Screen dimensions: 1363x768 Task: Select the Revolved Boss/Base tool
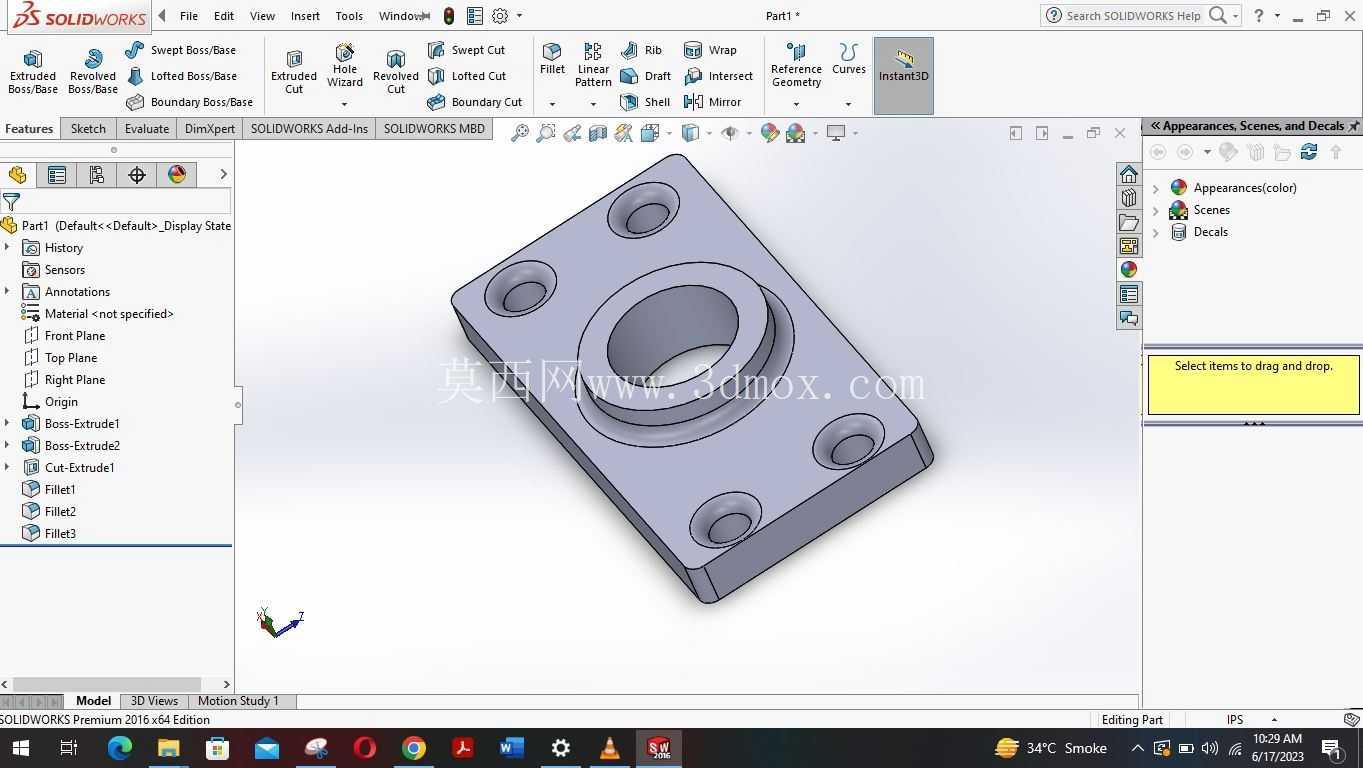pos(93,72)
